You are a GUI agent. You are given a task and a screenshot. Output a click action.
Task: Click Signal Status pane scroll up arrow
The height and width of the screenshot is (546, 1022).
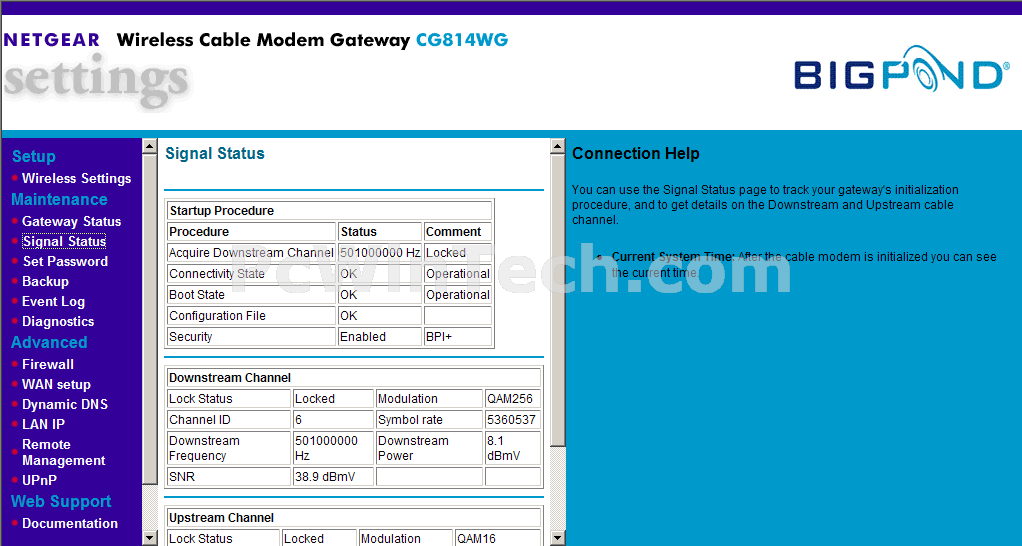[557, 146]
